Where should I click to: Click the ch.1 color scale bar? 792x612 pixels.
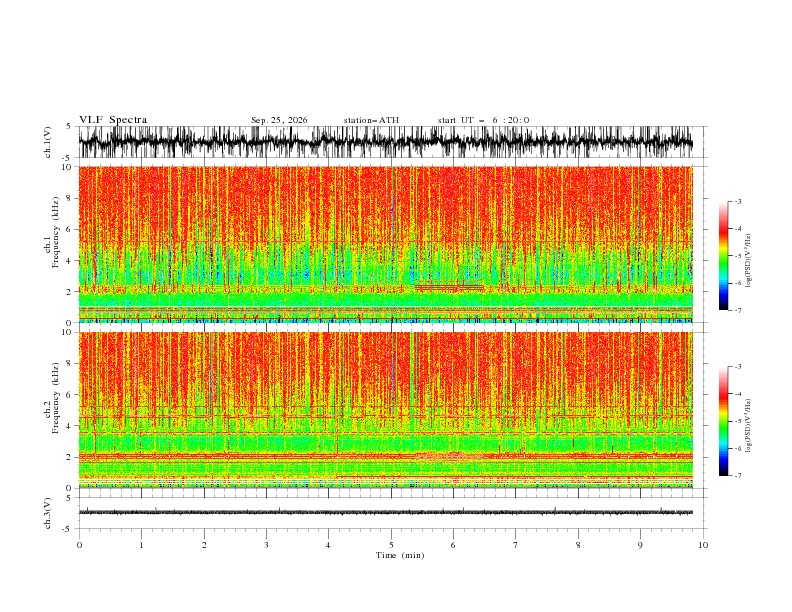[723, 256]
